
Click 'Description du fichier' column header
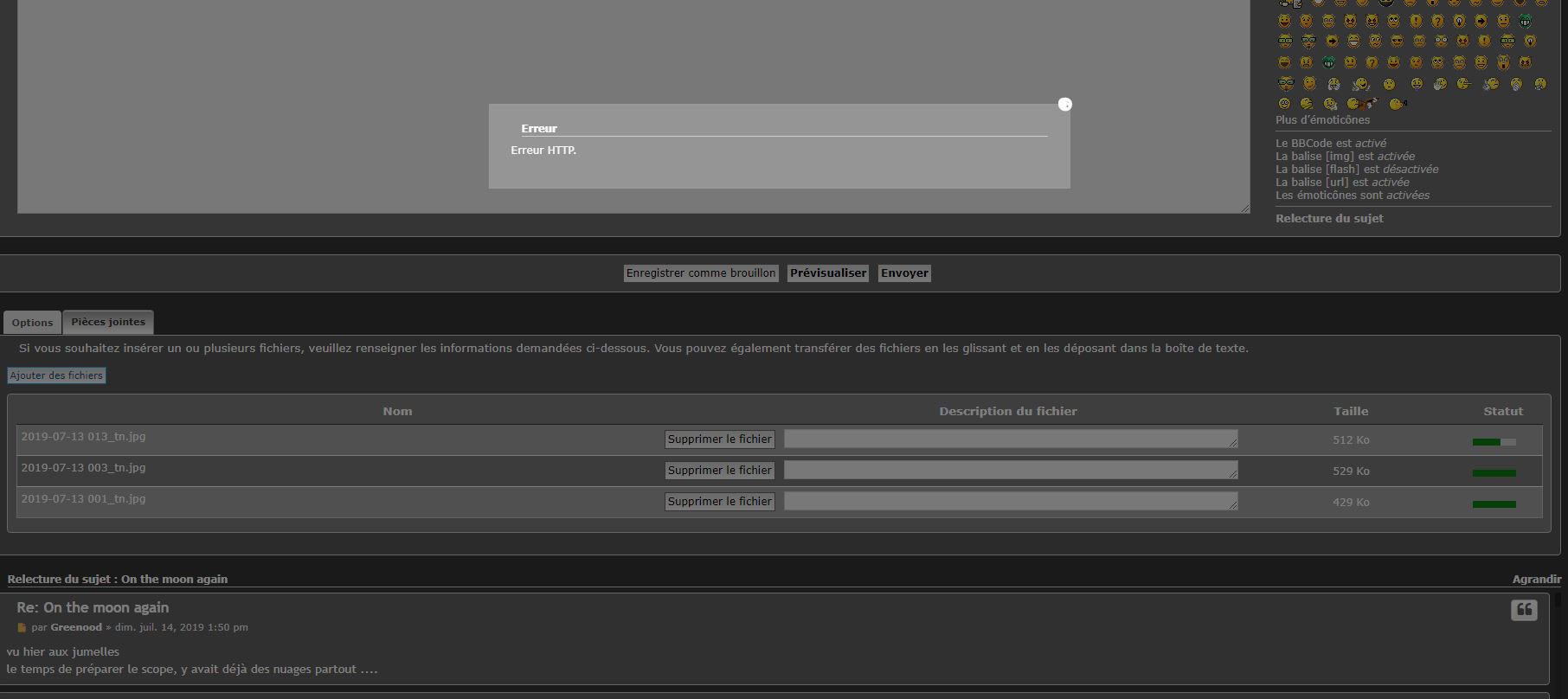pyautogui.click(x=1008, y=412)
